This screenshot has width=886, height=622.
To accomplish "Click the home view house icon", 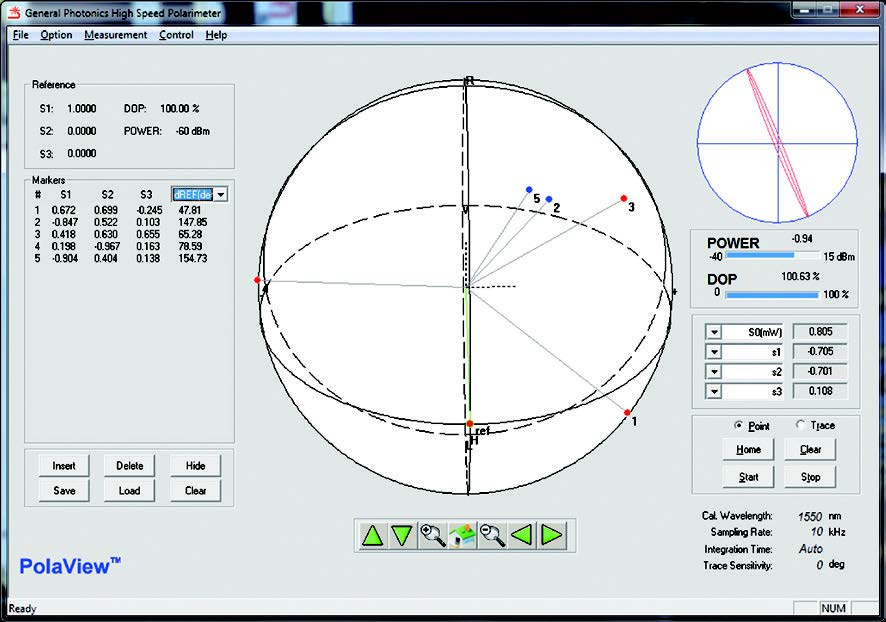I will click(462, 535).
